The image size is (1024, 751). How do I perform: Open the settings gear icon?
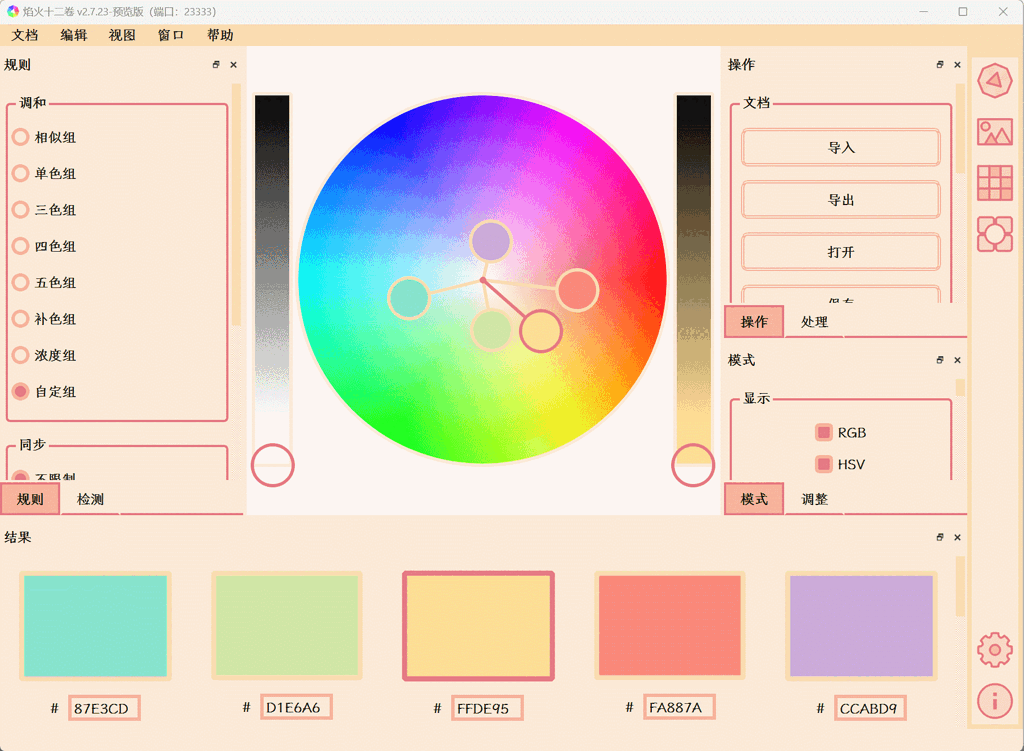(995, 648)
